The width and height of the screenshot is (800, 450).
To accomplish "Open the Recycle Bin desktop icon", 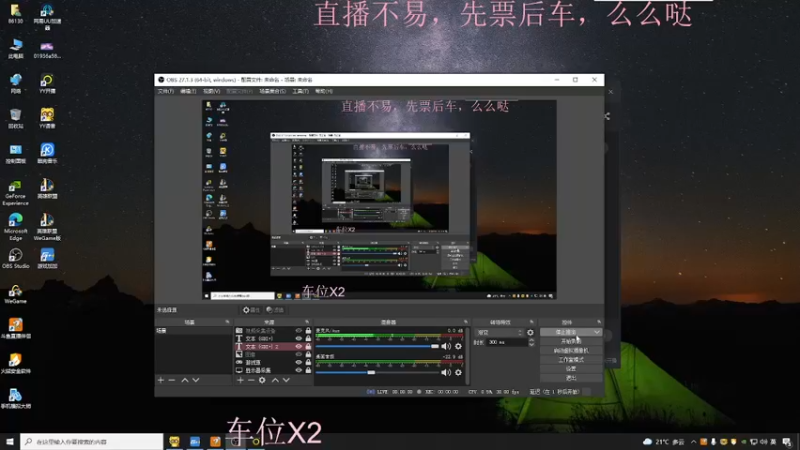I will pos(15,118).
